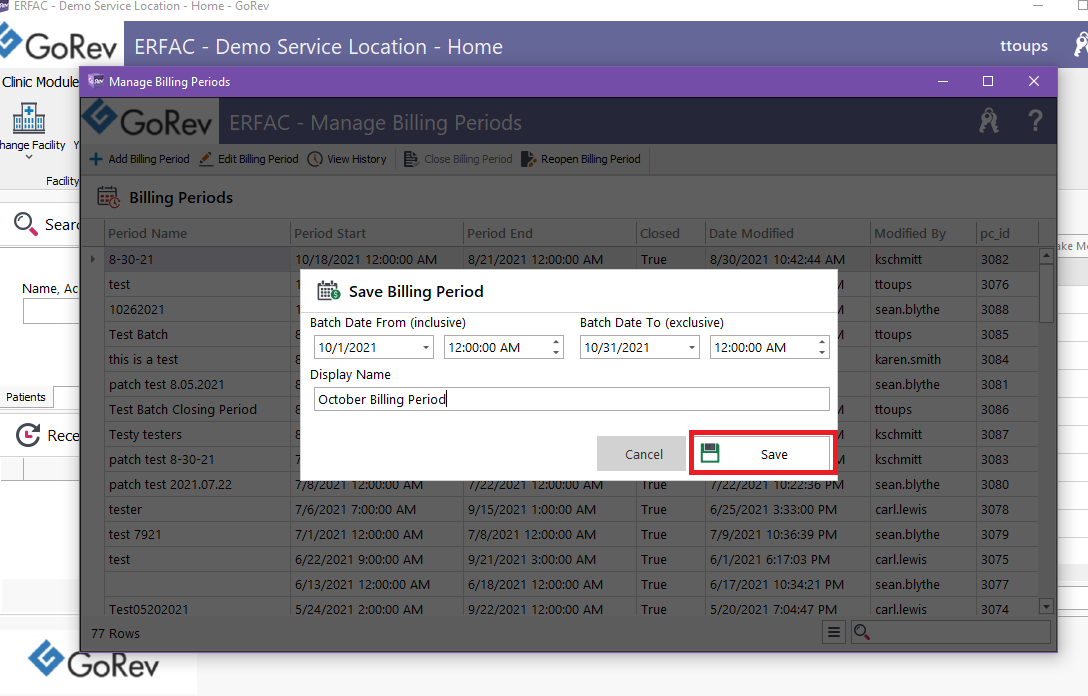
Task: Click the Search magnifier icon in main window
Action: coord(26,224)
